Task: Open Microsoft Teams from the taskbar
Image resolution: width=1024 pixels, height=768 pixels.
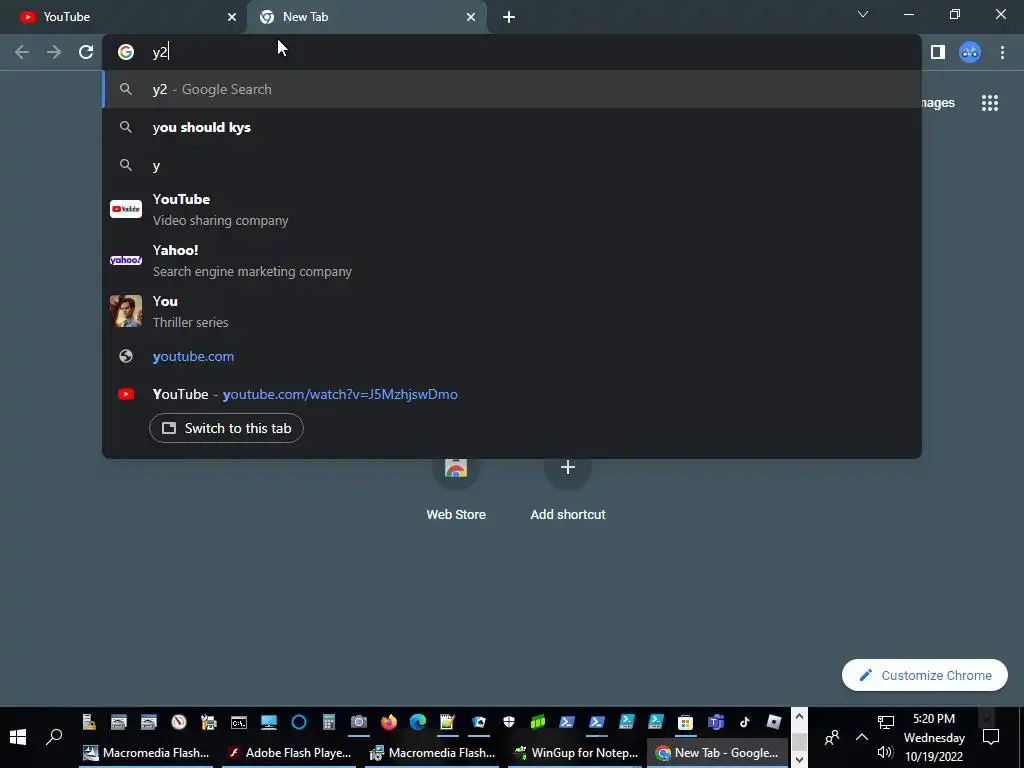Action: pyautogui.click(x=715, y=722)
